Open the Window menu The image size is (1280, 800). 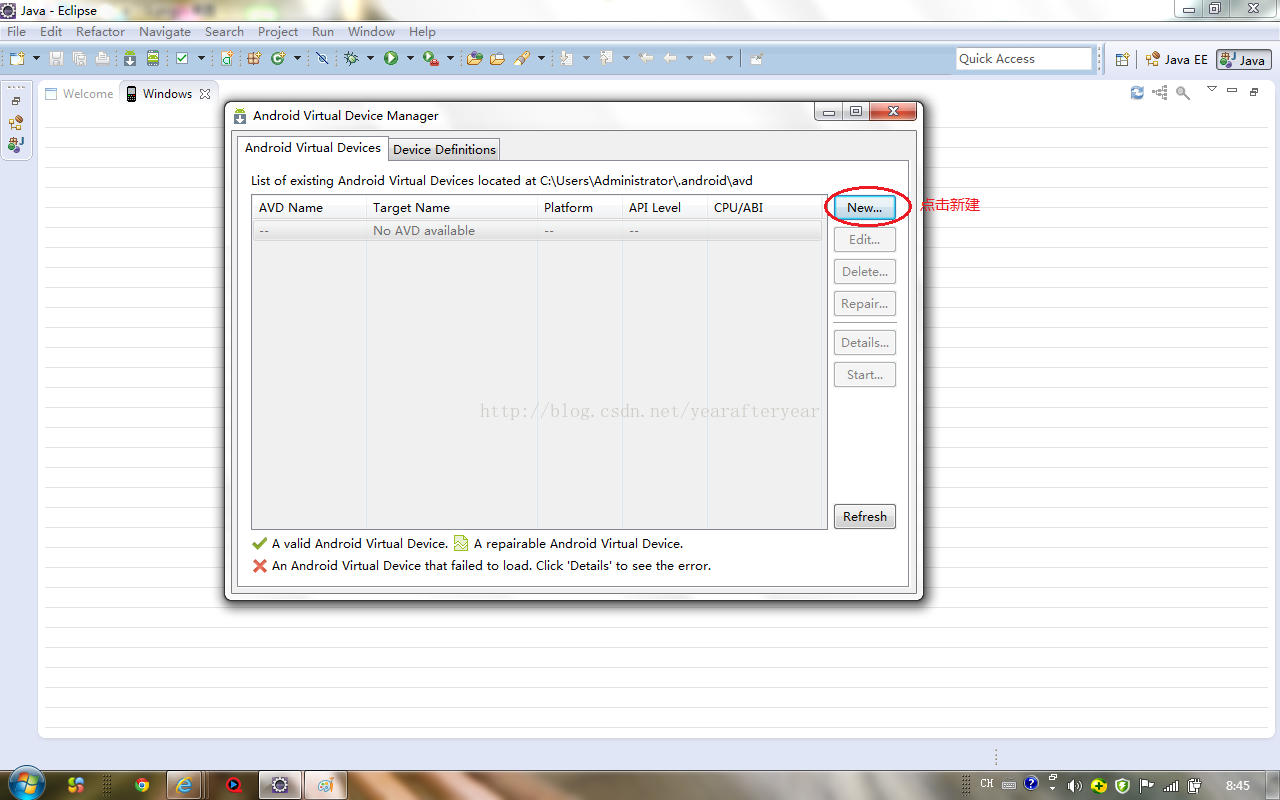coord(371,31)
